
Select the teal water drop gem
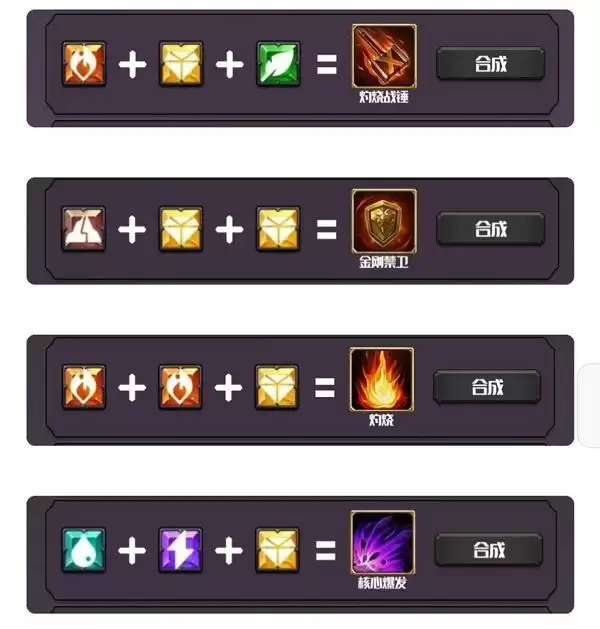coord(84,550)
